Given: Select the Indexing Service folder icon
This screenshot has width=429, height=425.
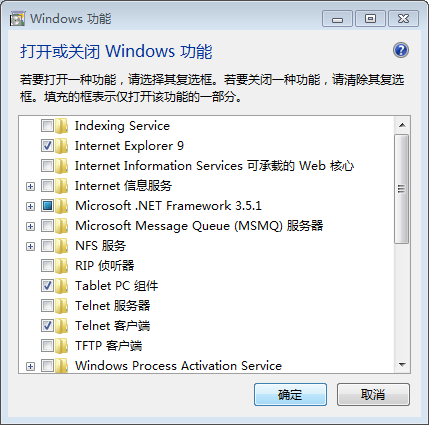Looking at the screenshot, I should [62, 126].
